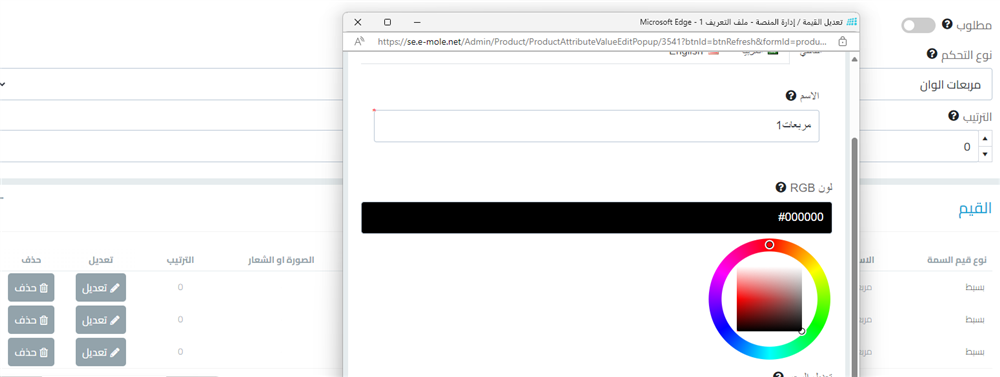
Task: Show help icon beside نوع التحكم
Action: (x=932, y=54)
